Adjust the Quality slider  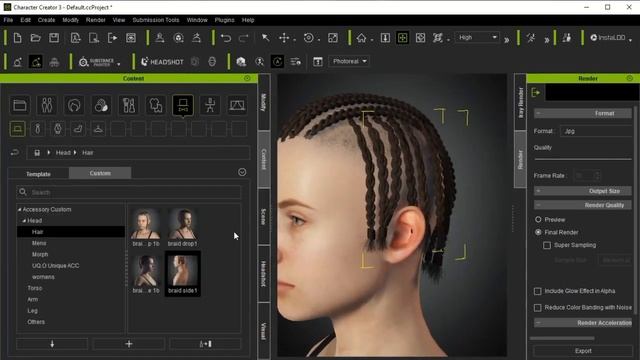pyautogui.click(x=583, y=159)
